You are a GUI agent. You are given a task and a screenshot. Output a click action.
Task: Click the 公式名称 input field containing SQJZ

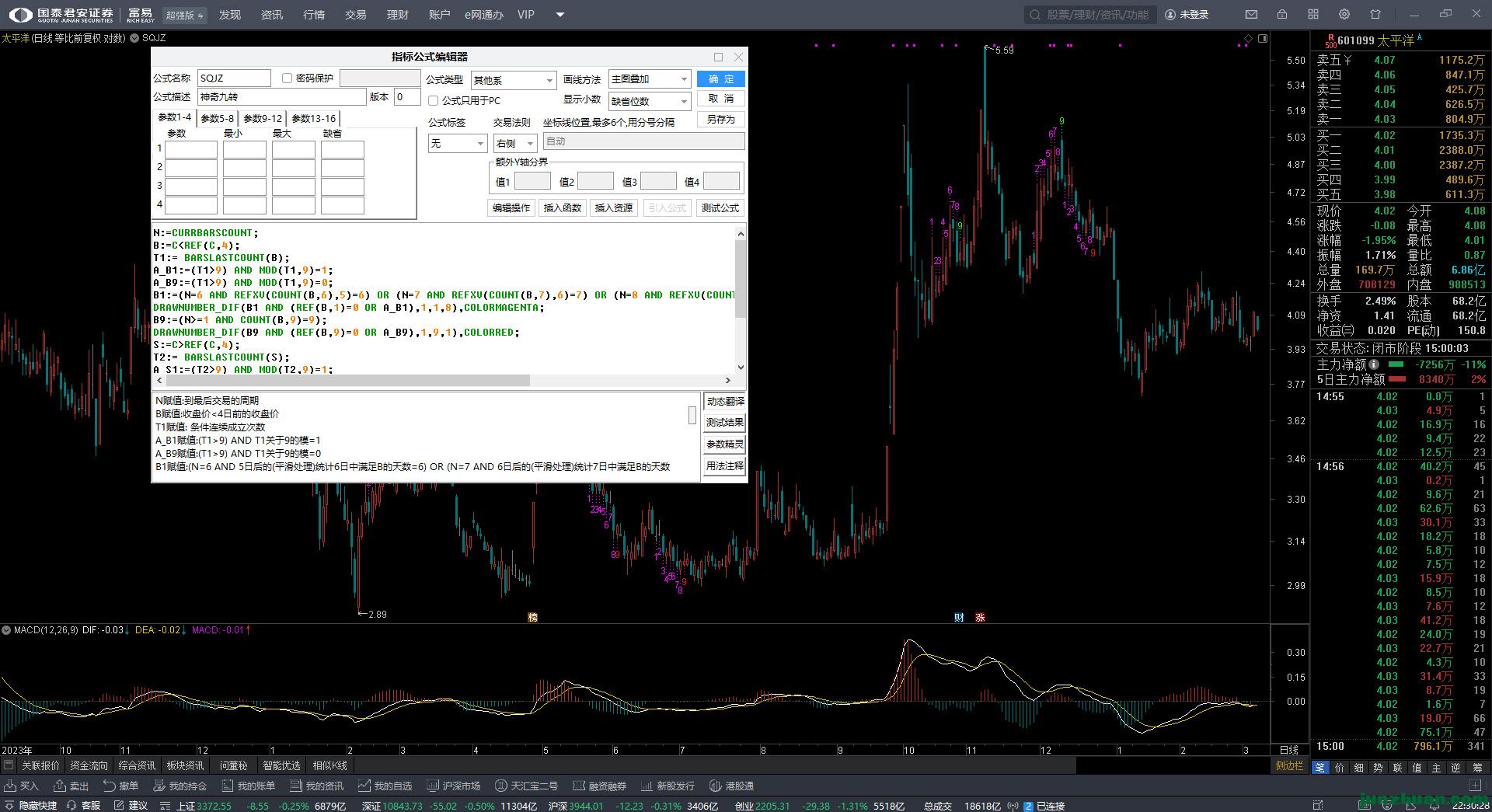pos(234,78)
